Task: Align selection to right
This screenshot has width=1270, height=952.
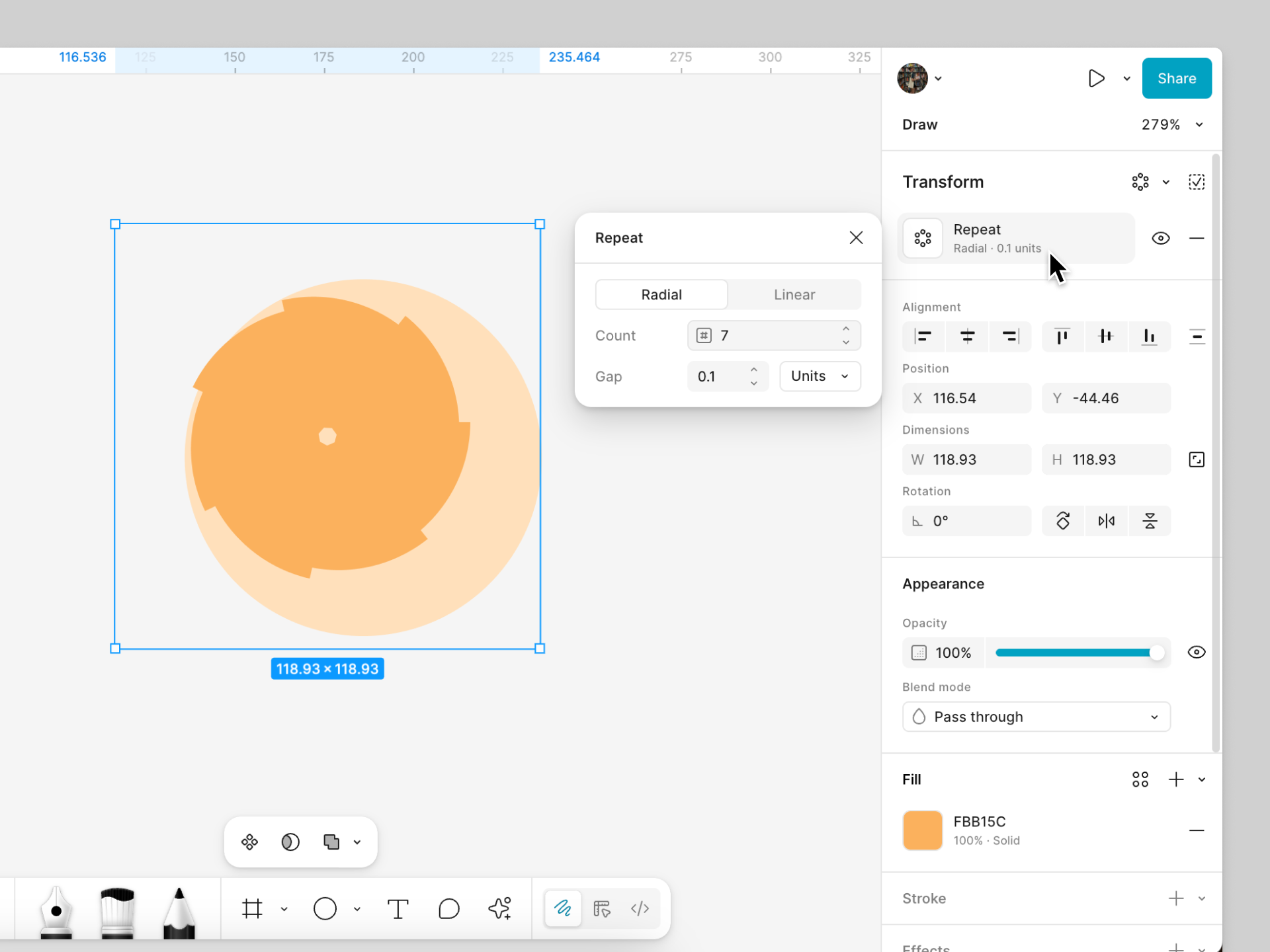Action: click(x=1010, y=337)
